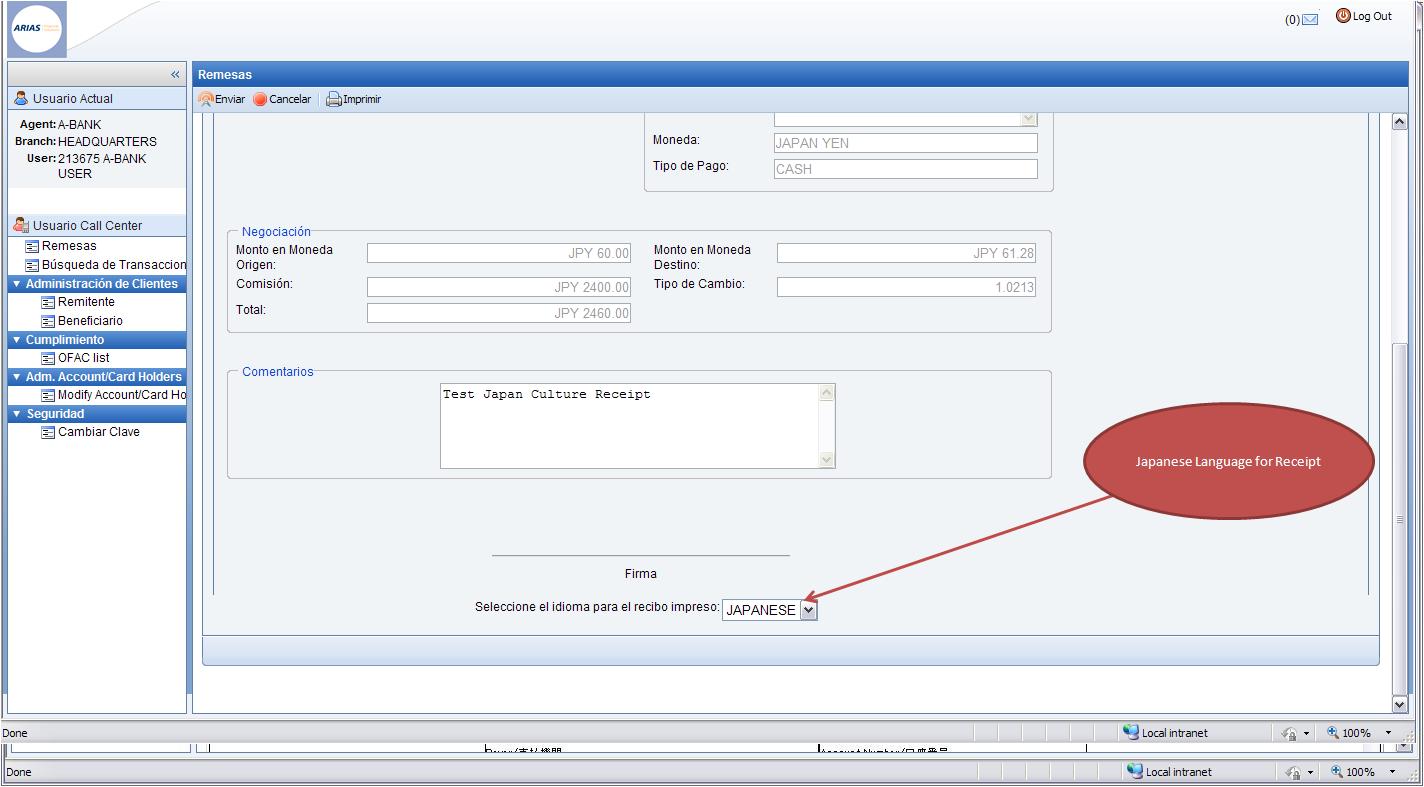
Task: Click the Beneficiario form icon
Action: [x=48, y=321]
